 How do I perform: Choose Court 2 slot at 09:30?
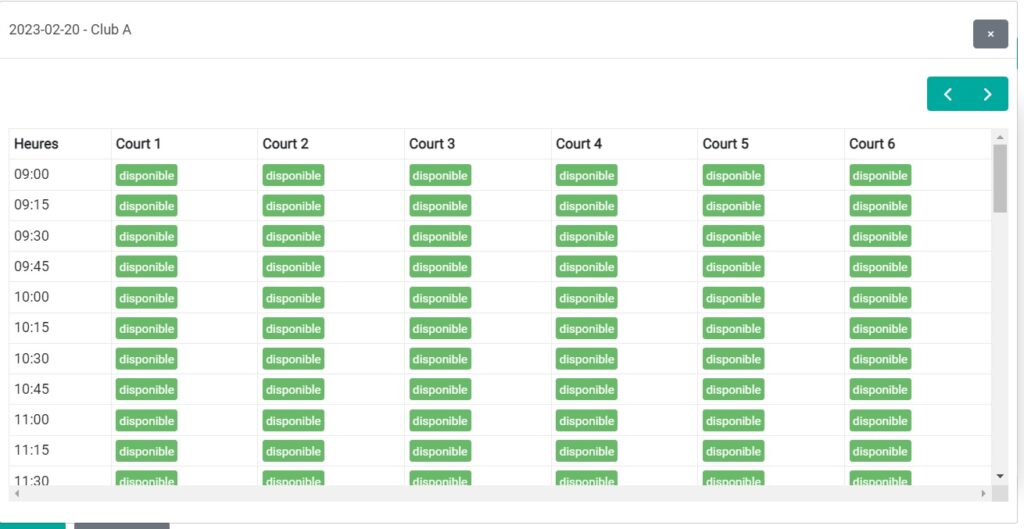click(293, 236)
